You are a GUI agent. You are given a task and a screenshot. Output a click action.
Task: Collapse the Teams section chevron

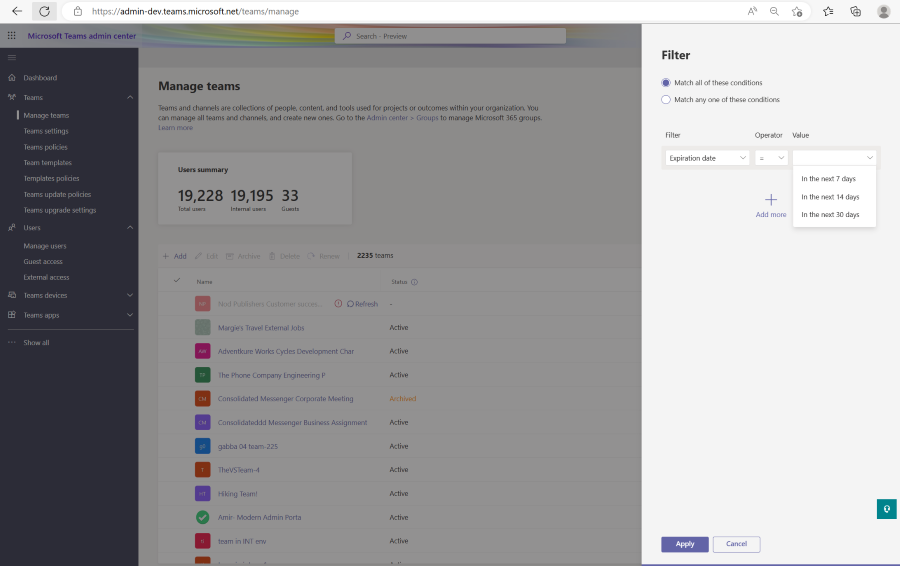[x=130, y=97]
